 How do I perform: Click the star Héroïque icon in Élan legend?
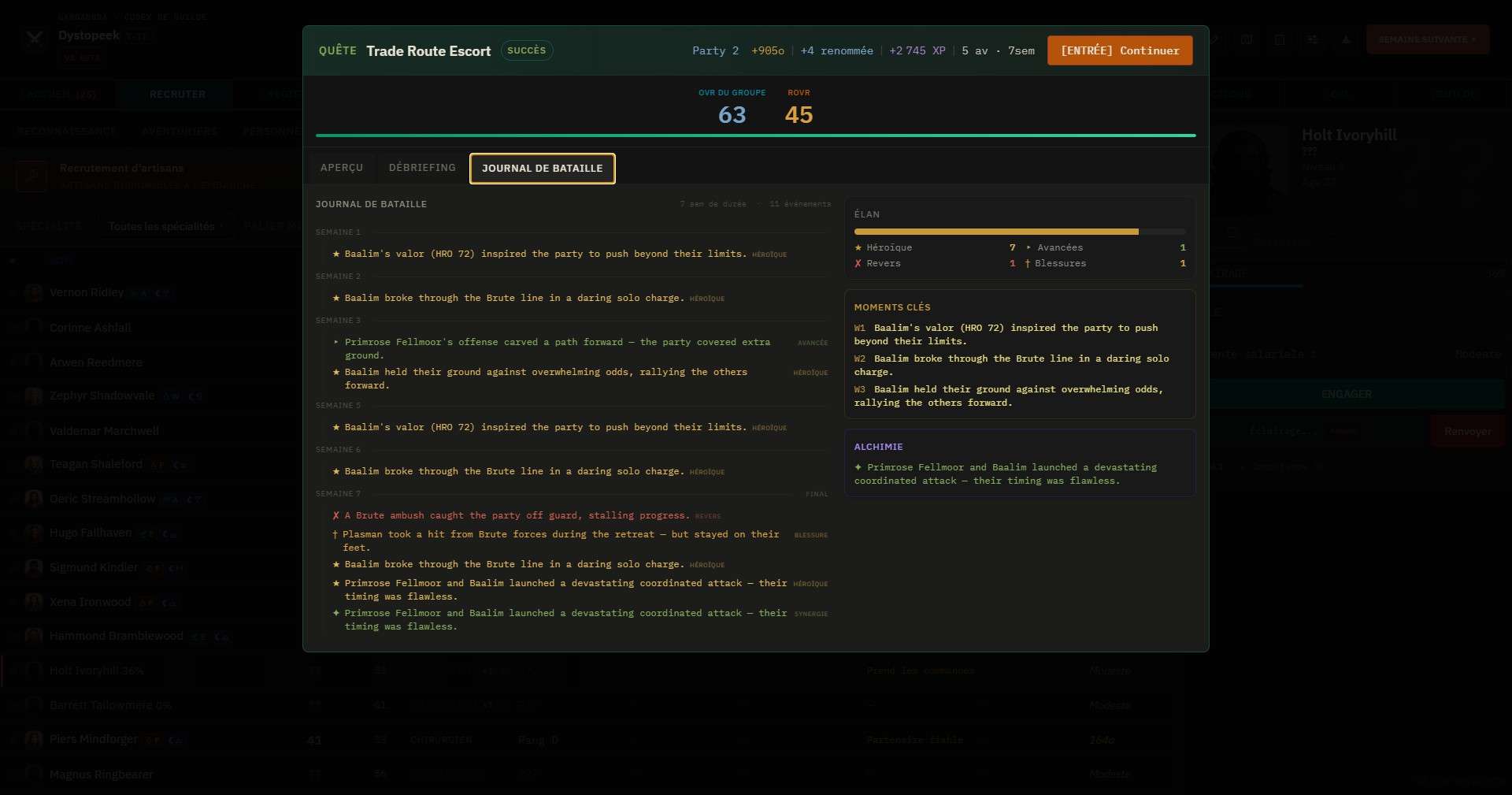click(x=858, y=247)
